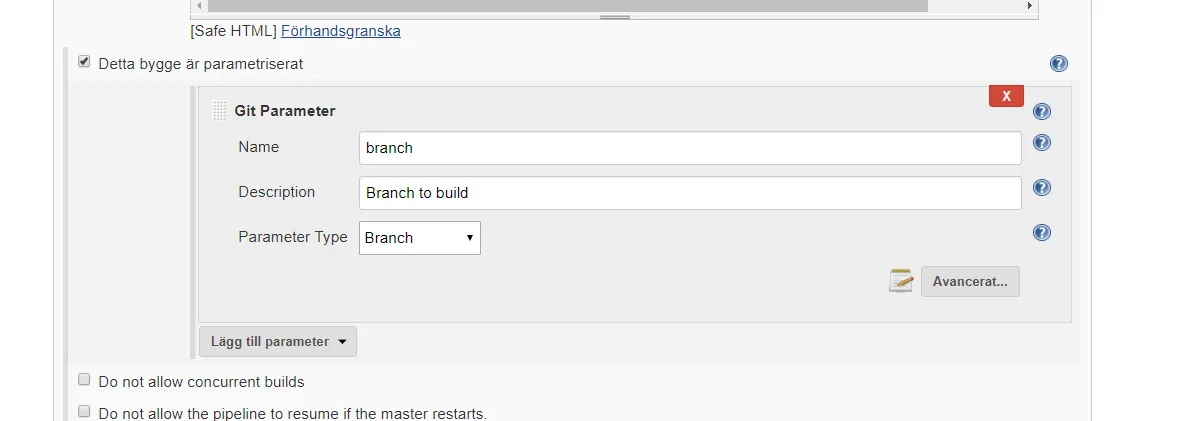Click the notepad icon beside Avancerat
The image size is (1204, 421).
[901, 281]
